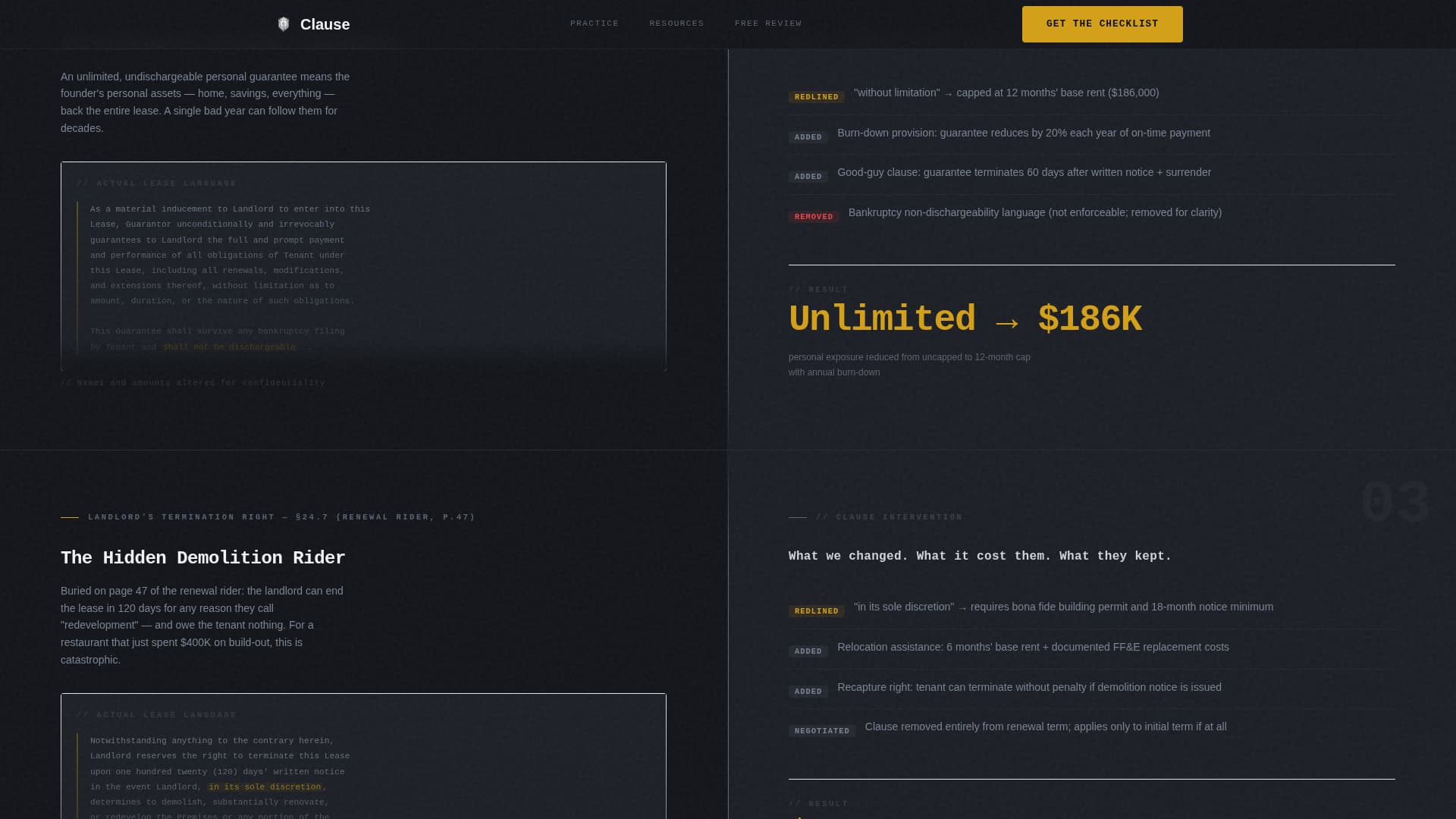Viewport: 1456px width, 819px height.
Task: Click the ADDED badge beside relocation assistance
Action: pyautogui.click(x=808, y=651)
